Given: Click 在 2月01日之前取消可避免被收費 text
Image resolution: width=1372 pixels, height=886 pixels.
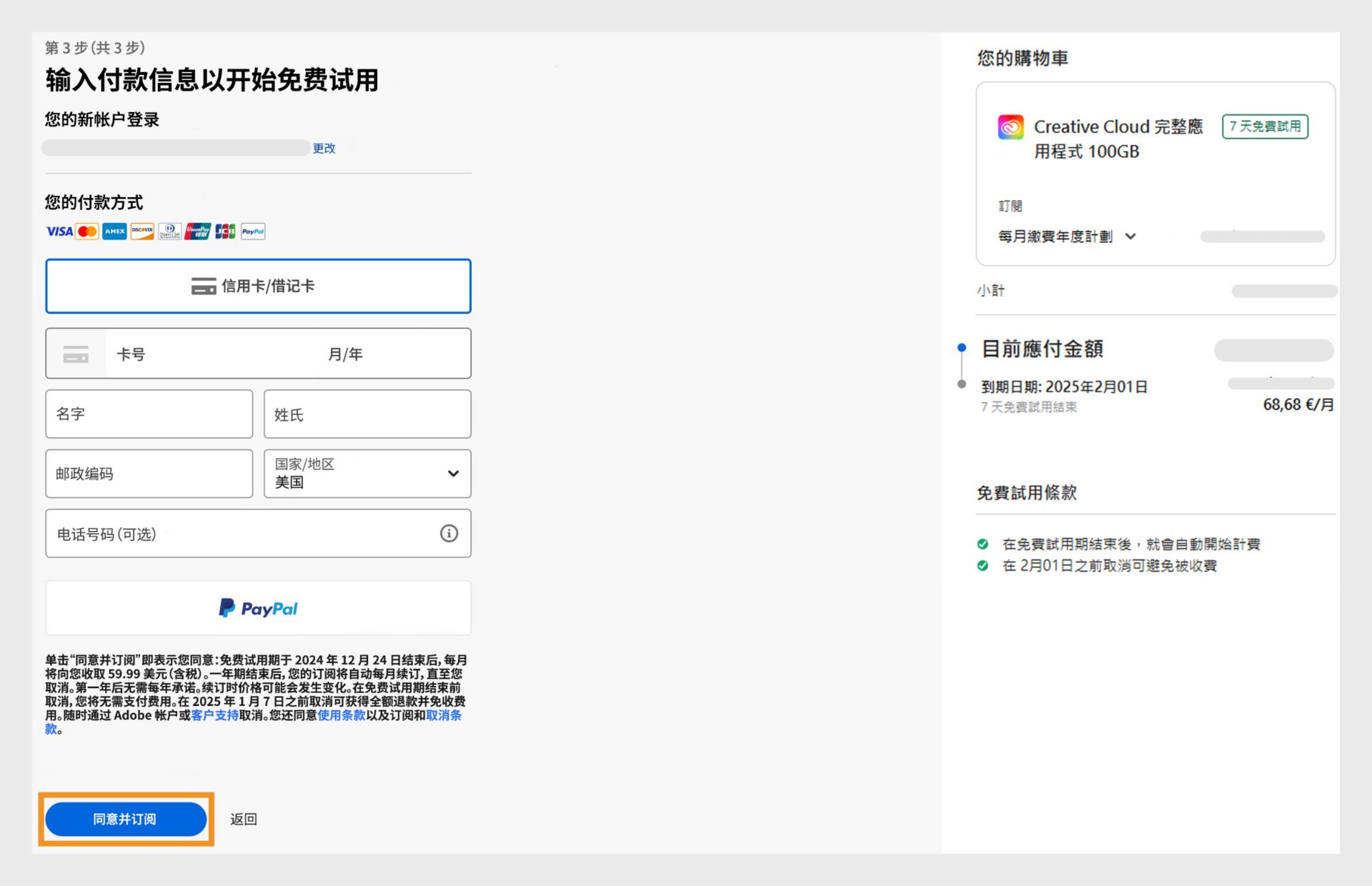Looking at the screenshot, I should [1109, 565].
